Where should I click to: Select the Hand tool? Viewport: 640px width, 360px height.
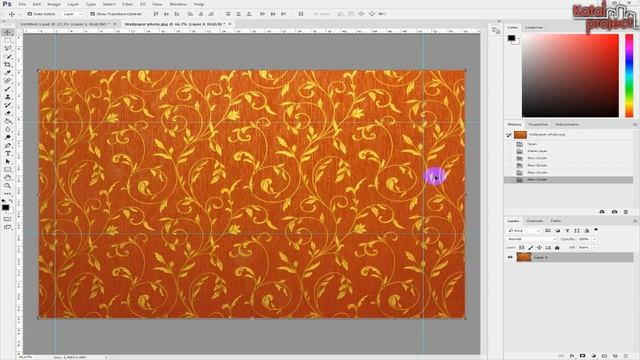point(8,178)
